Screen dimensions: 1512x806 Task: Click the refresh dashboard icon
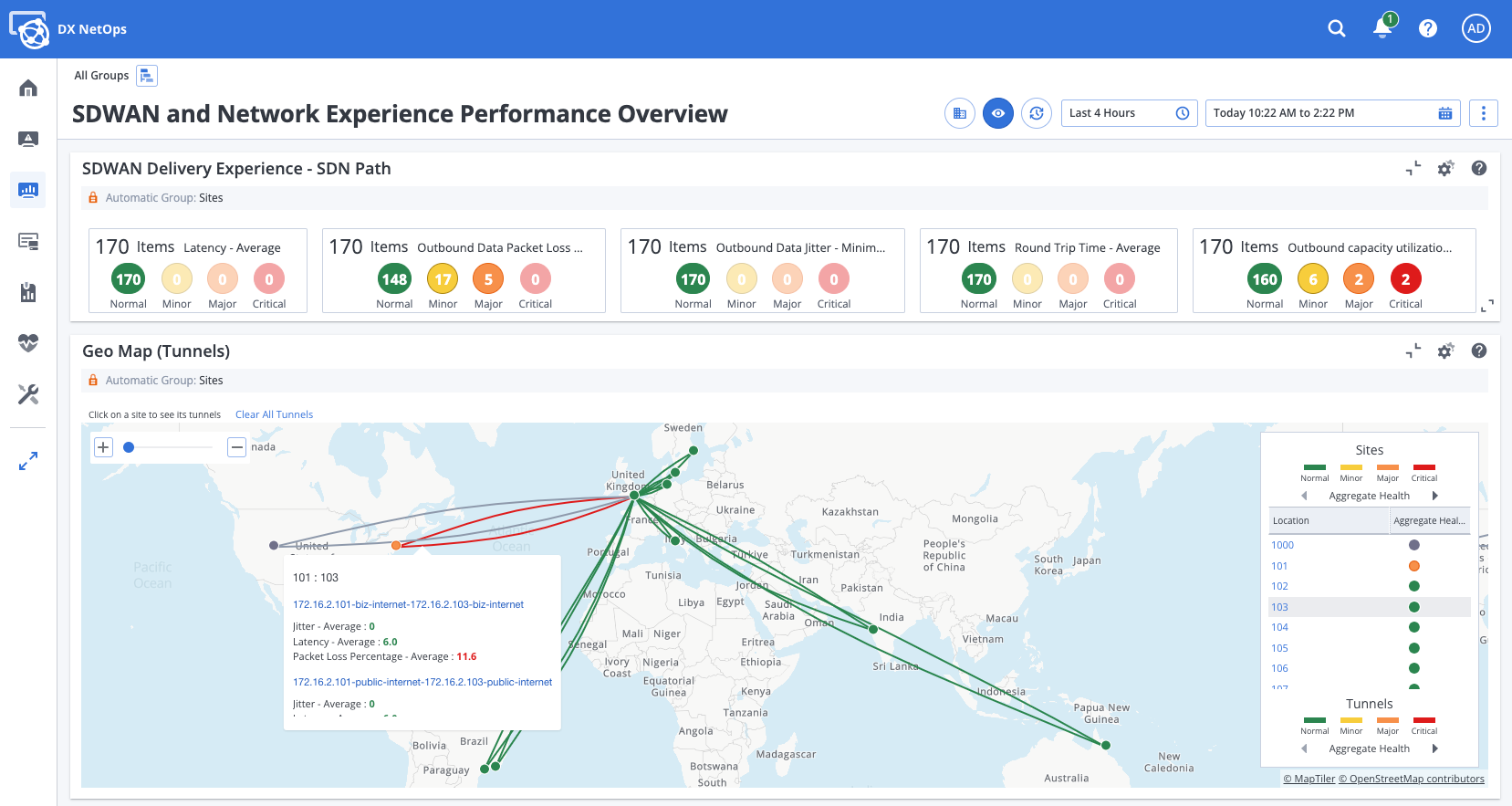pos(1037,113)
